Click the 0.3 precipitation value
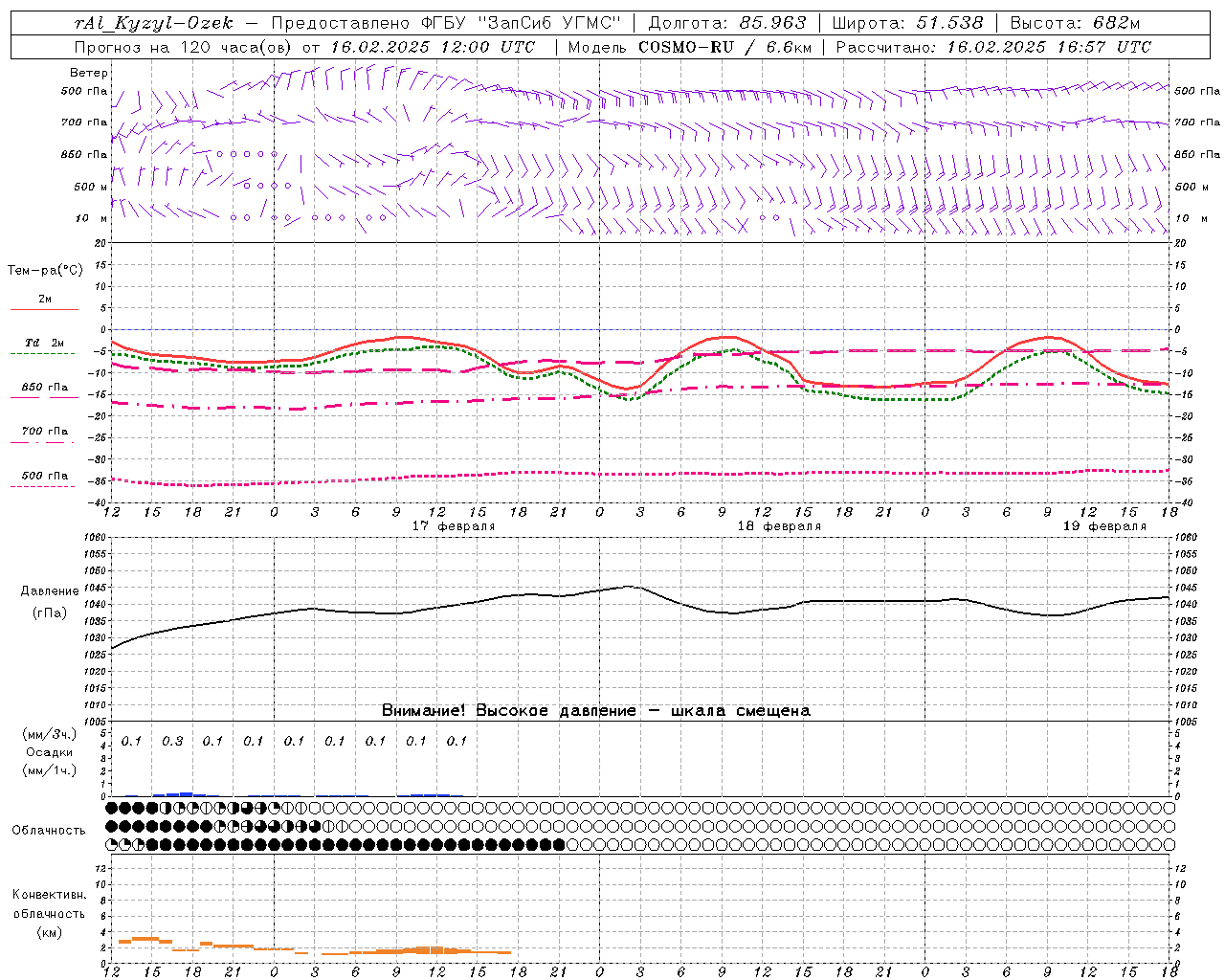Screen dimensions: 1225x980 172,741
